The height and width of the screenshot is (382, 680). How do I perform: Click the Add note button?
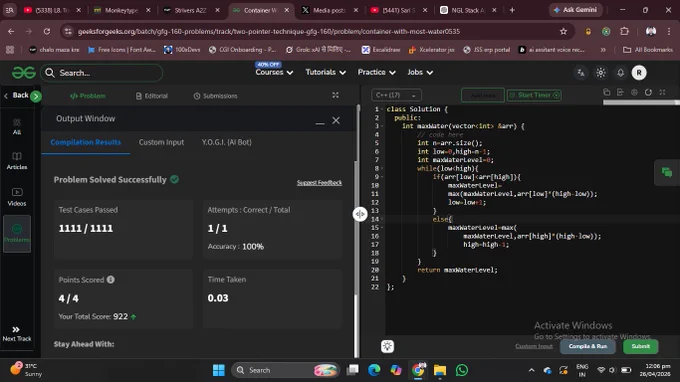483,95
